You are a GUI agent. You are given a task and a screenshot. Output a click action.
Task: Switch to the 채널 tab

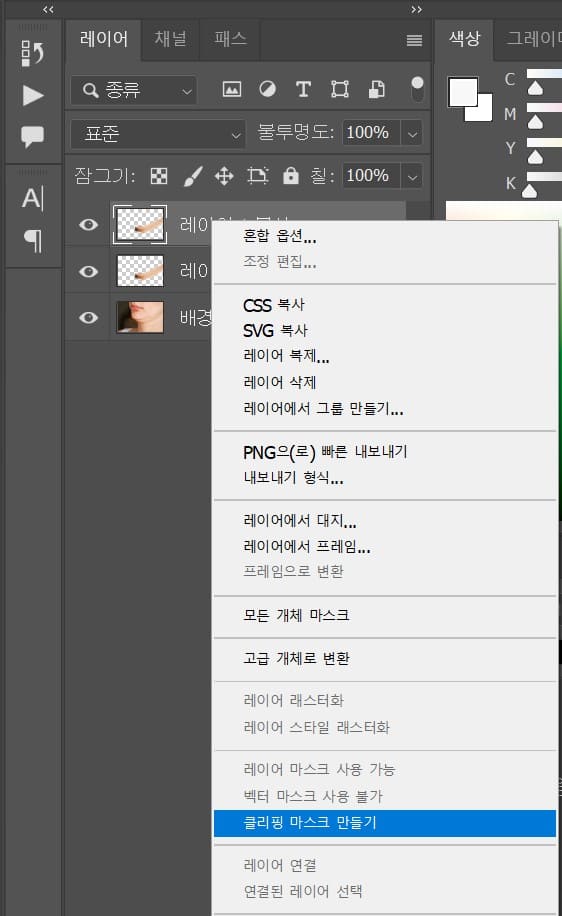(x=171, y=39)
